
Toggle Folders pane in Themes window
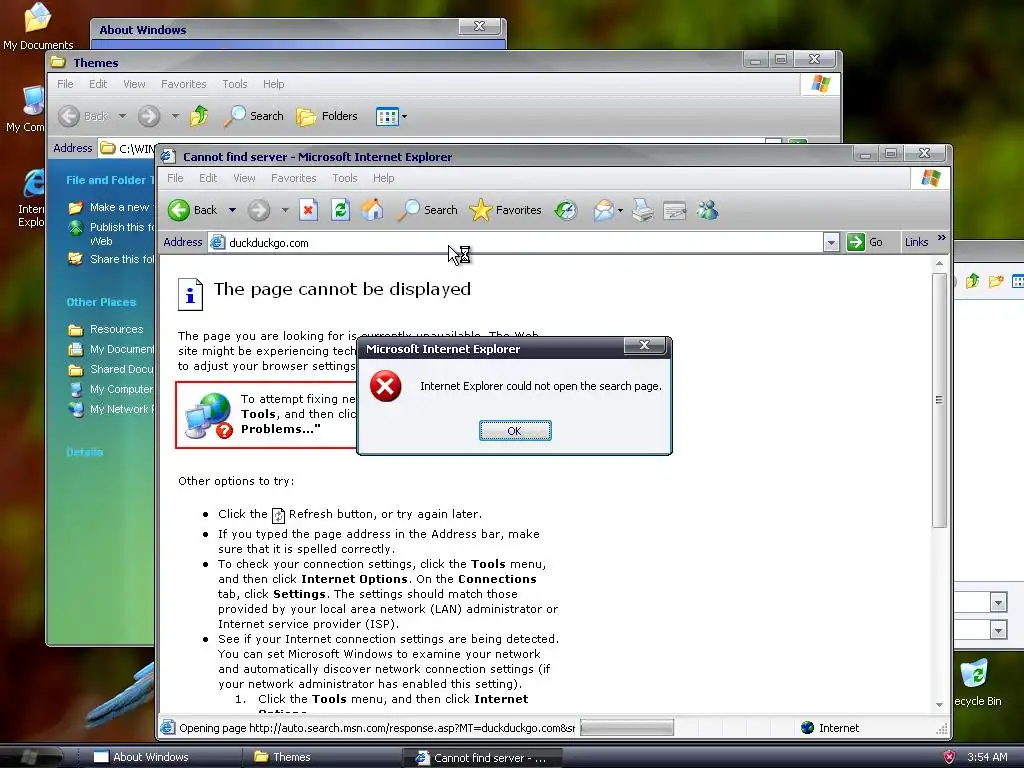(x=327, y=116)
